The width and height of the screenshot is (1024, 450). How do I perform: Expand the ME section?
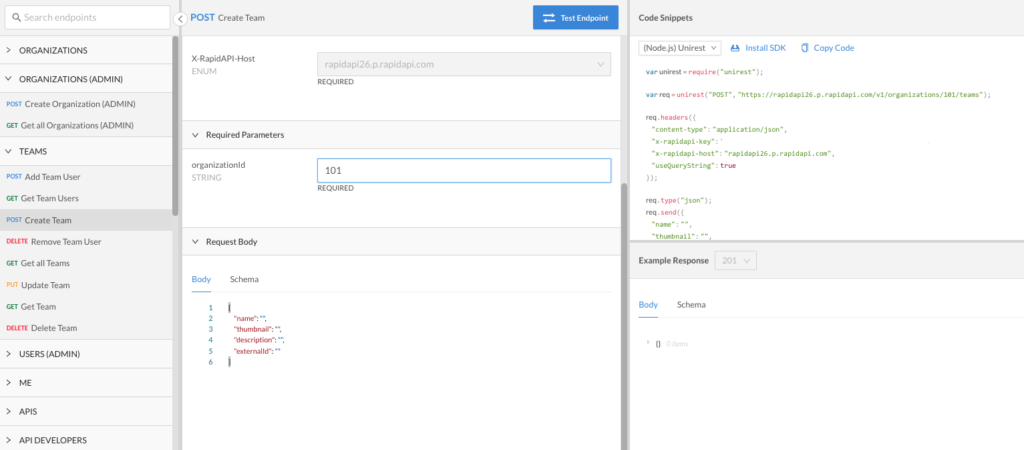86,383
